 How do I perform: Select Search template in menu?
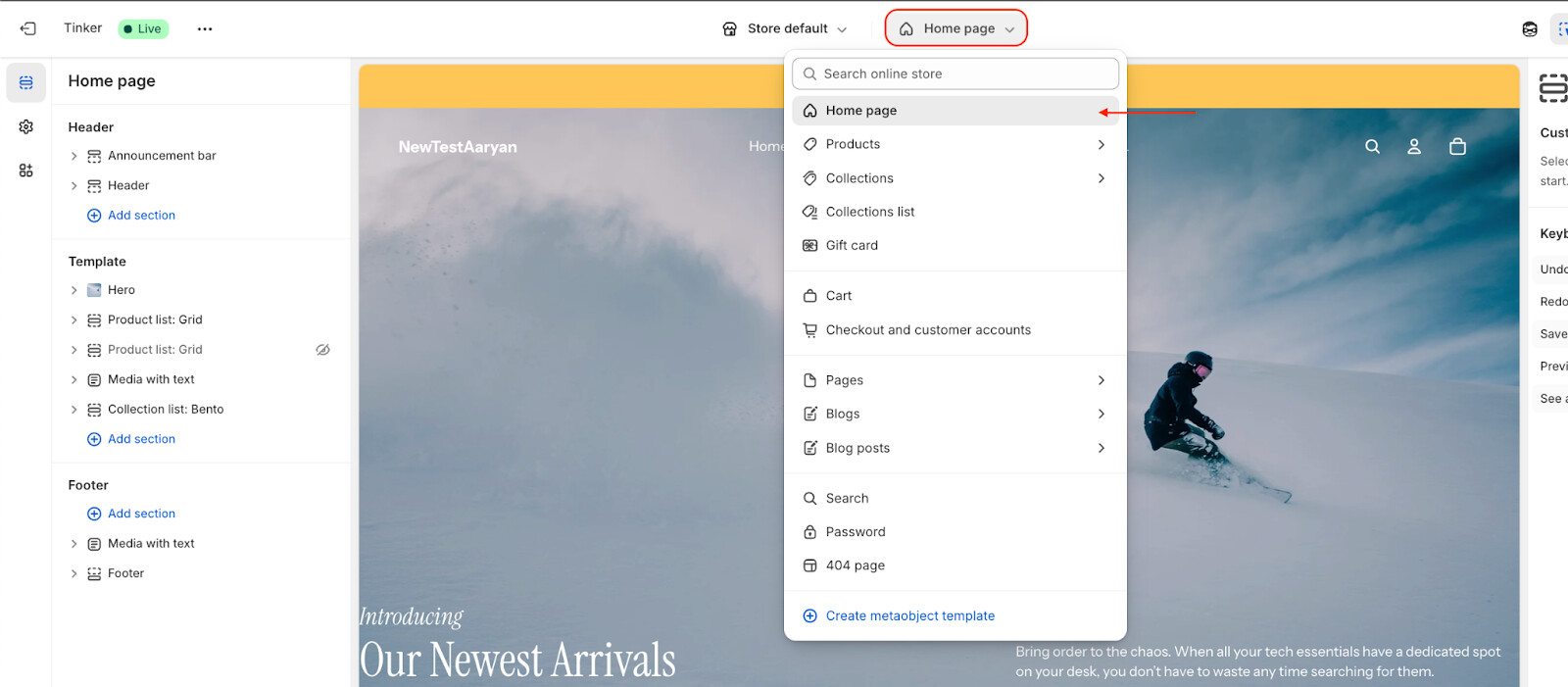point(955,498)
